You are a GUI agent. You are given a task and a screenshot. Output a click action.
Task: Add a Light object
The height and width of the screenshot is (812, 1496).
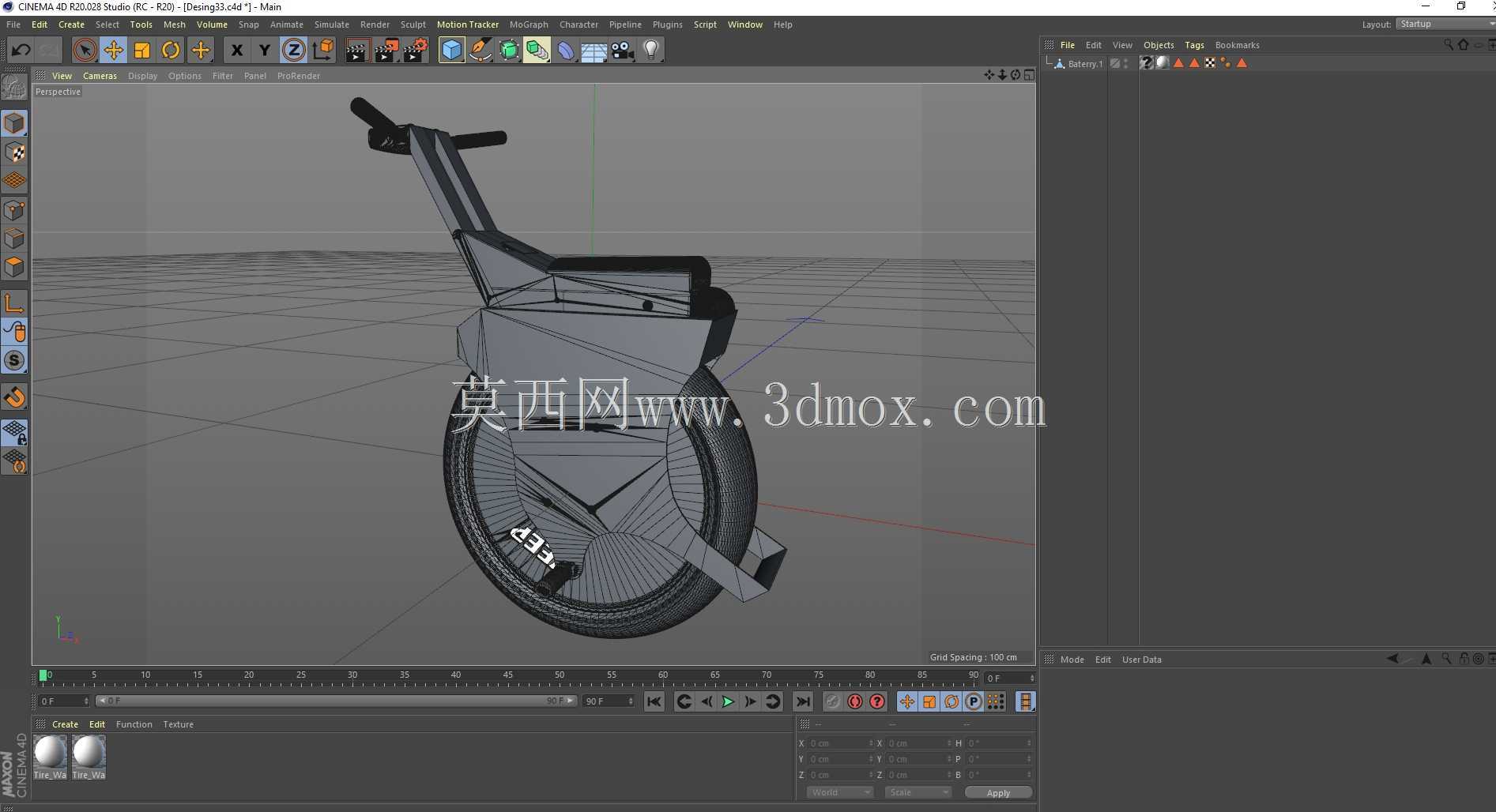(x=651, y=51)
